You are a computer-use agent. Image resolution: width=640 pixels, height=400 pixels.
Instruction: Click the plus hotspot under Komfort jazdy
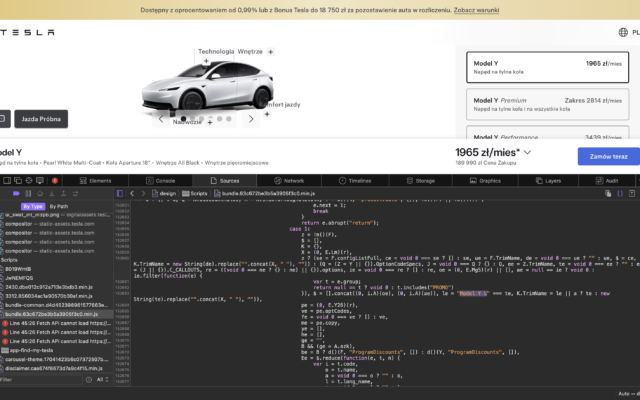[x=267, y=114]
